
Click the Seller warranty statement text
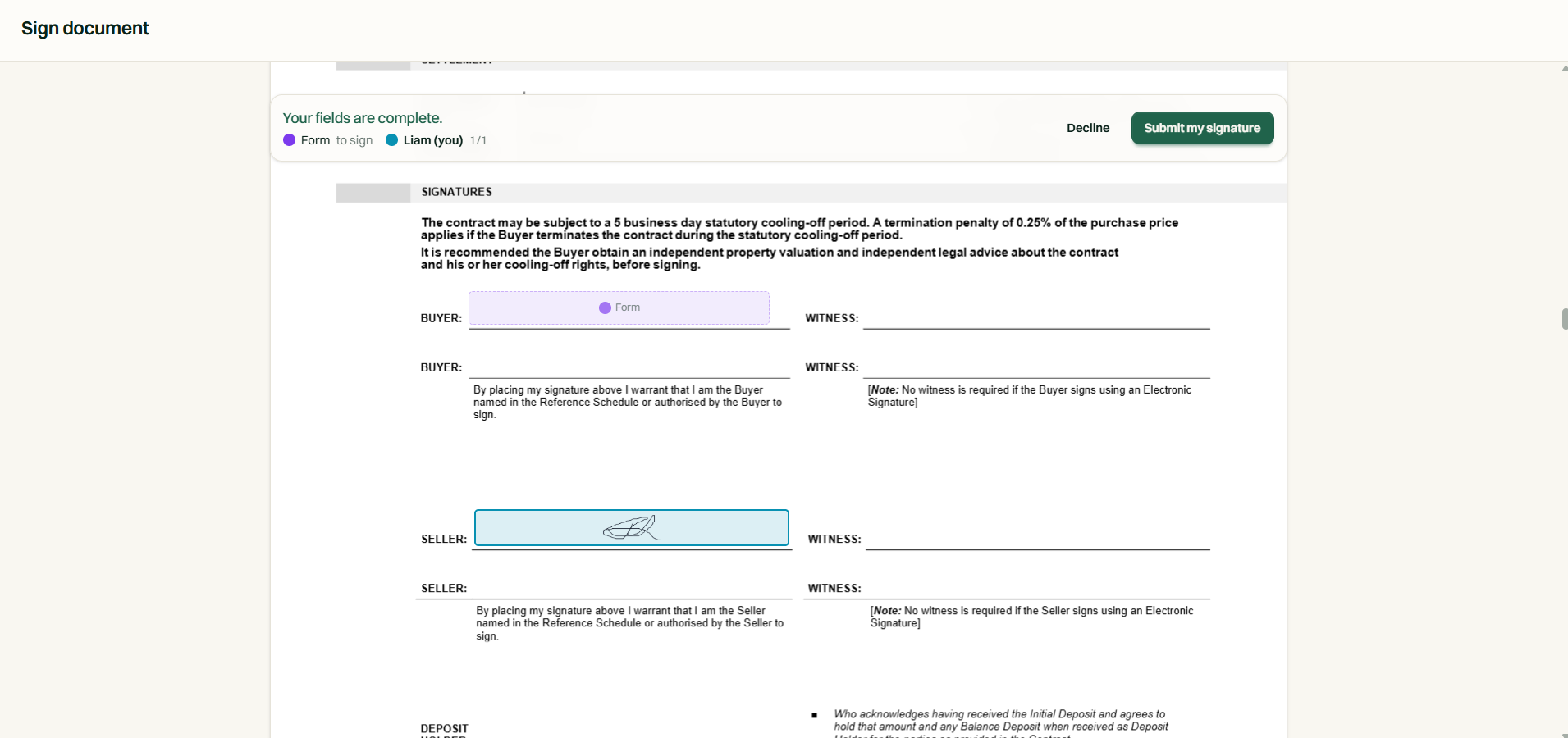pos(630,623)
